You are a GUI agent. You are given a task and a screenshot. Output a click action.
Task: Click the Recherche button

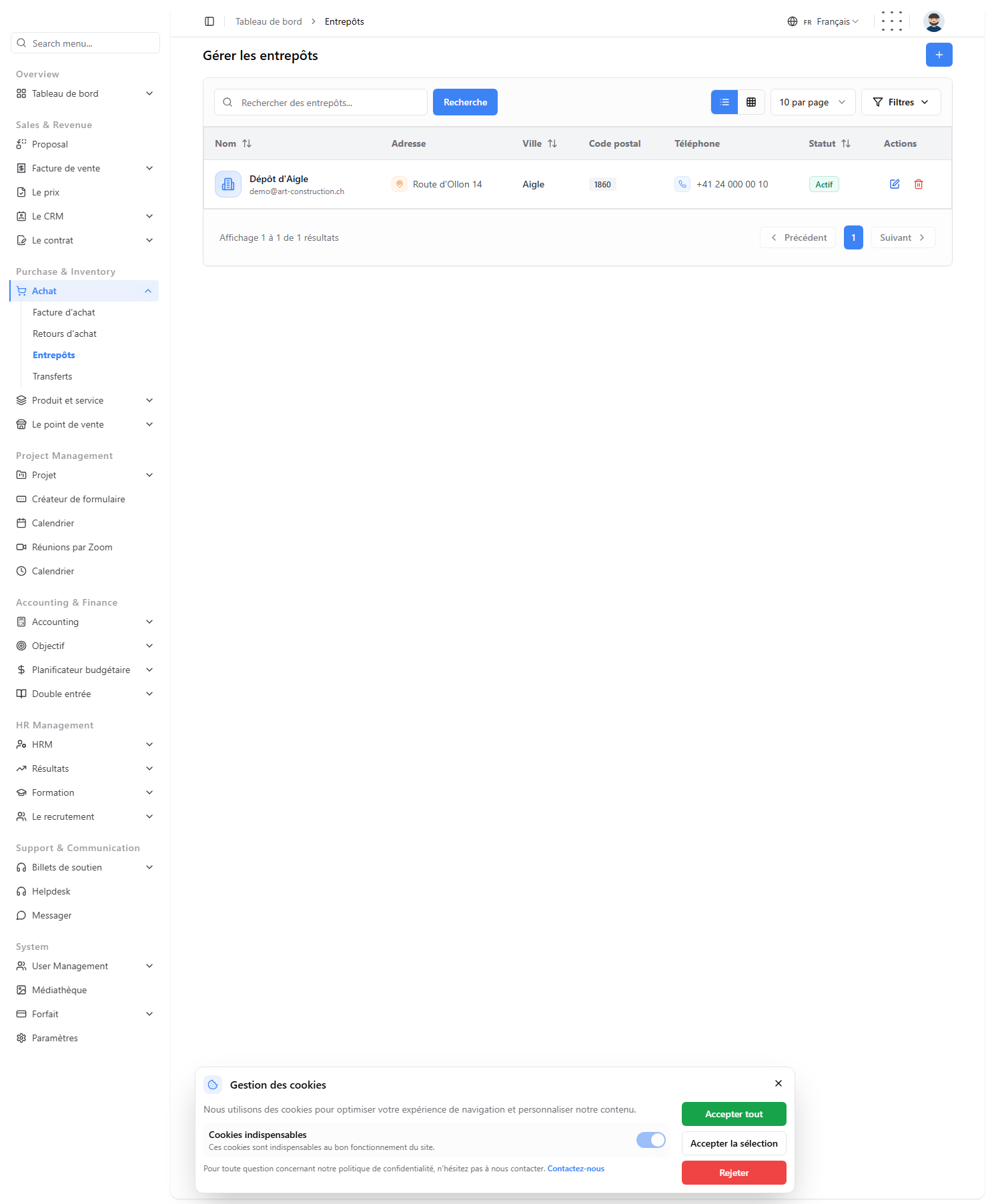click(465, 102)
